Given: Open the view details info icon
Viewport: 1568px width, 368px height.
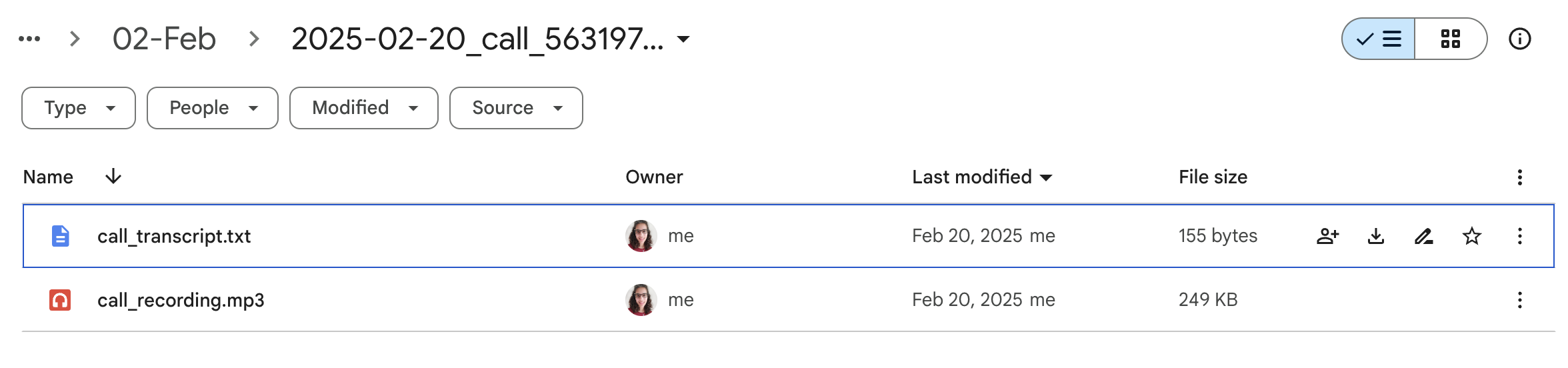Looking at the screenshot, I should 1519,39.
